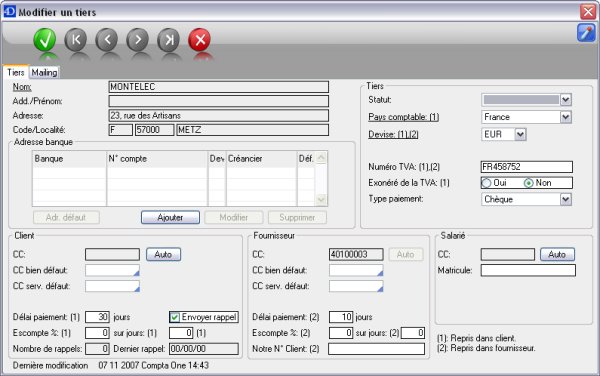The width and height of the screenshot is (600, 376).
Task: Click Auto button in Fournisseur section
Action: coord(406,254)
